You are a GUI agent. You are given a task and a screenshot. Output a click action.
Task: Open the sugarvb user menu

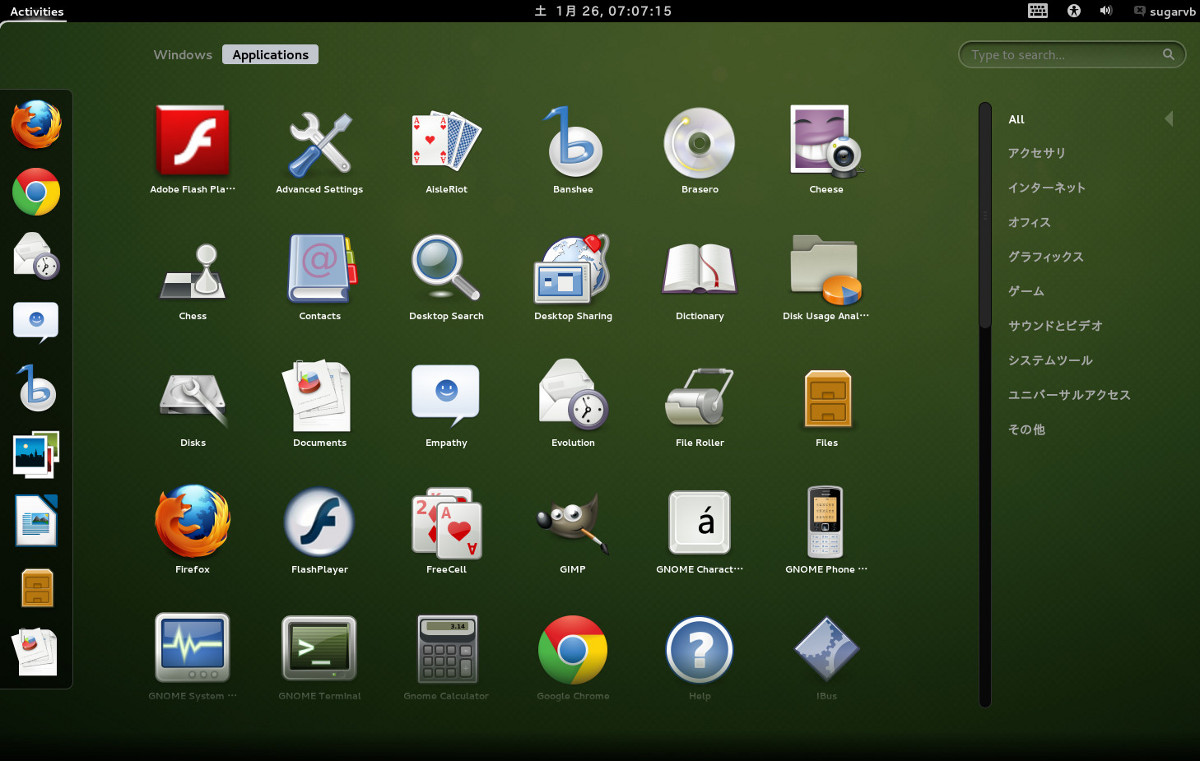pos(1163,11)
